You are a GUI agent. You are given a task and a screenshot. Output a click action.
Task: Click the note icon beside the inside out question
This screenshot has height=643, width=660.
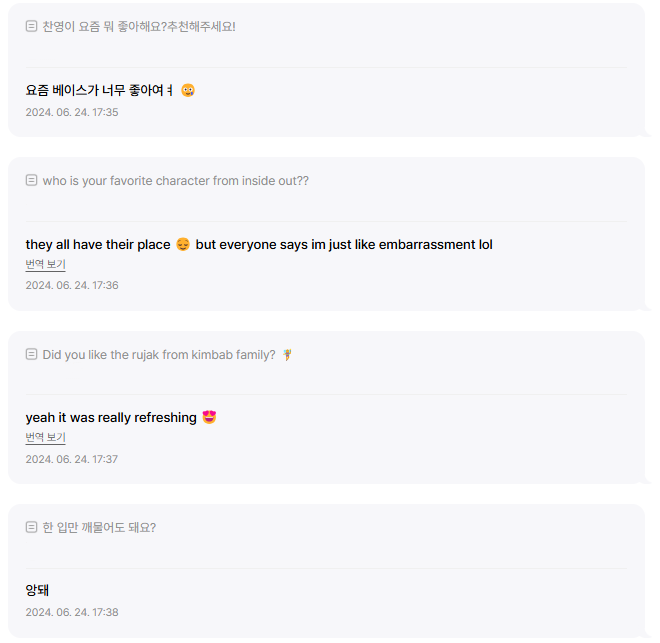coord(31,180)
